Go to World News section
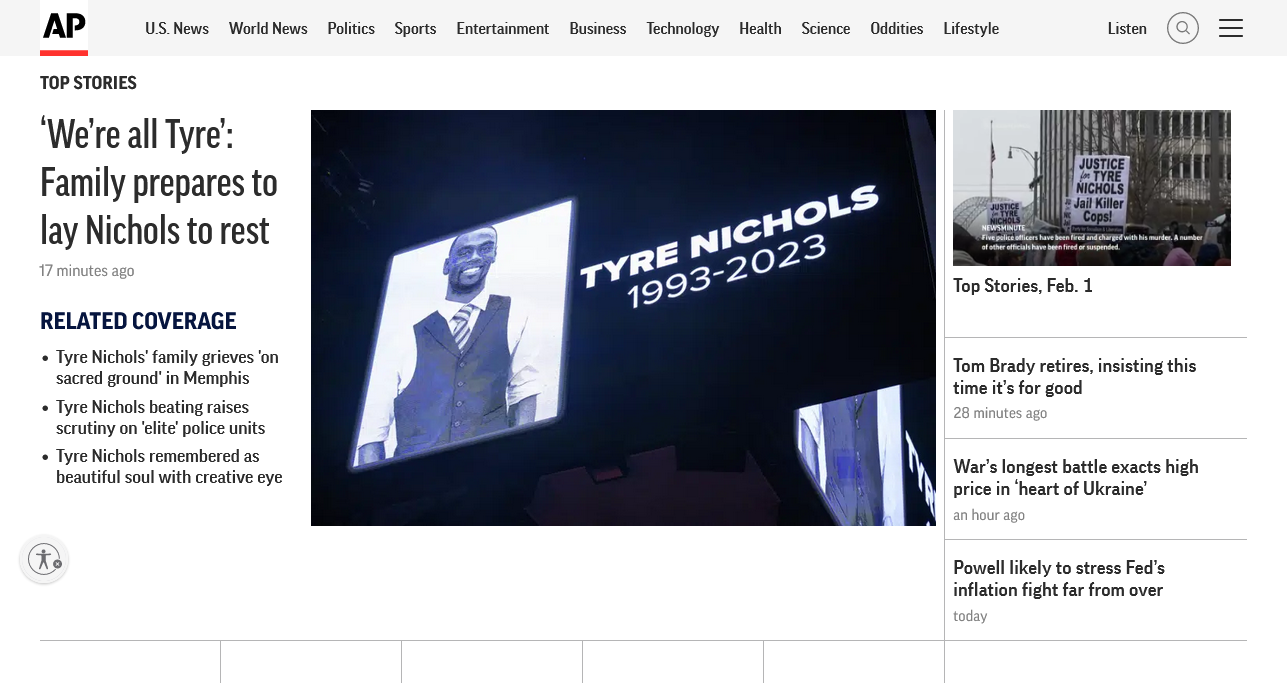The width and height of the screenshot is (1287, 683). pyautogui.click(x=268, y=28)
